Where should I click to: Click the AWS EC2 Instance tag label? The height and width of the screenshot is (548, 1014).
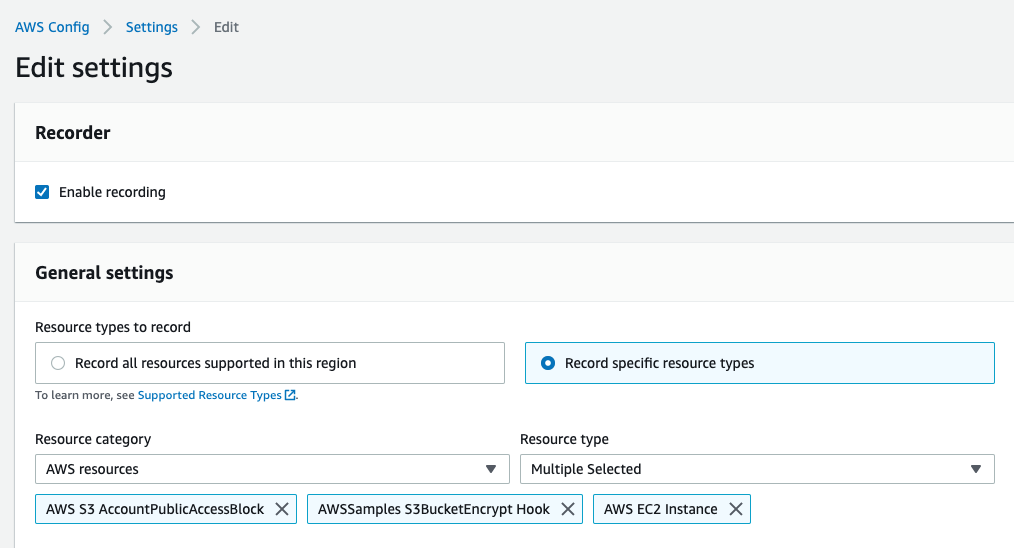click(x=660, y=510)
